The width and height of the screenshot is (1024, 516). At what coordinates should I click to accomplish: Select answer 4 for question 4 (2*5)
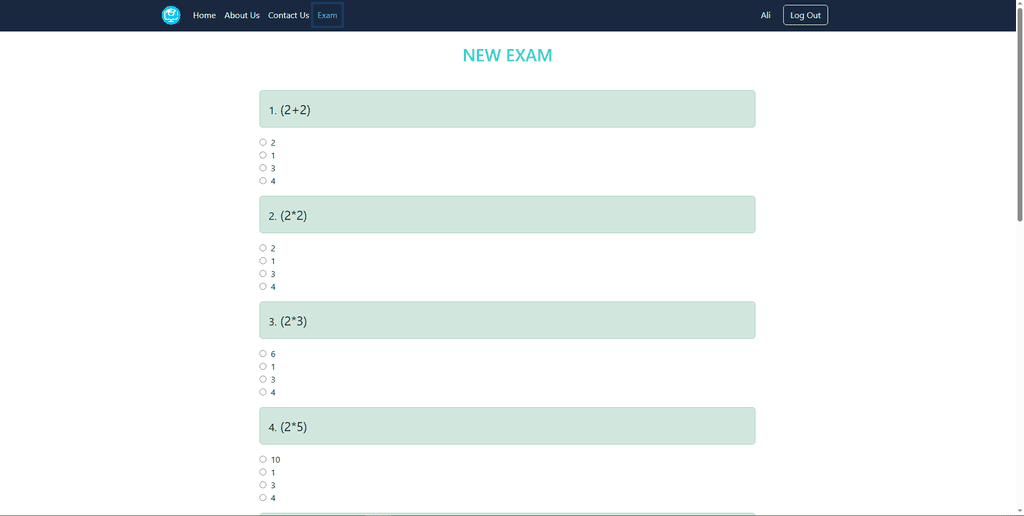263,497
